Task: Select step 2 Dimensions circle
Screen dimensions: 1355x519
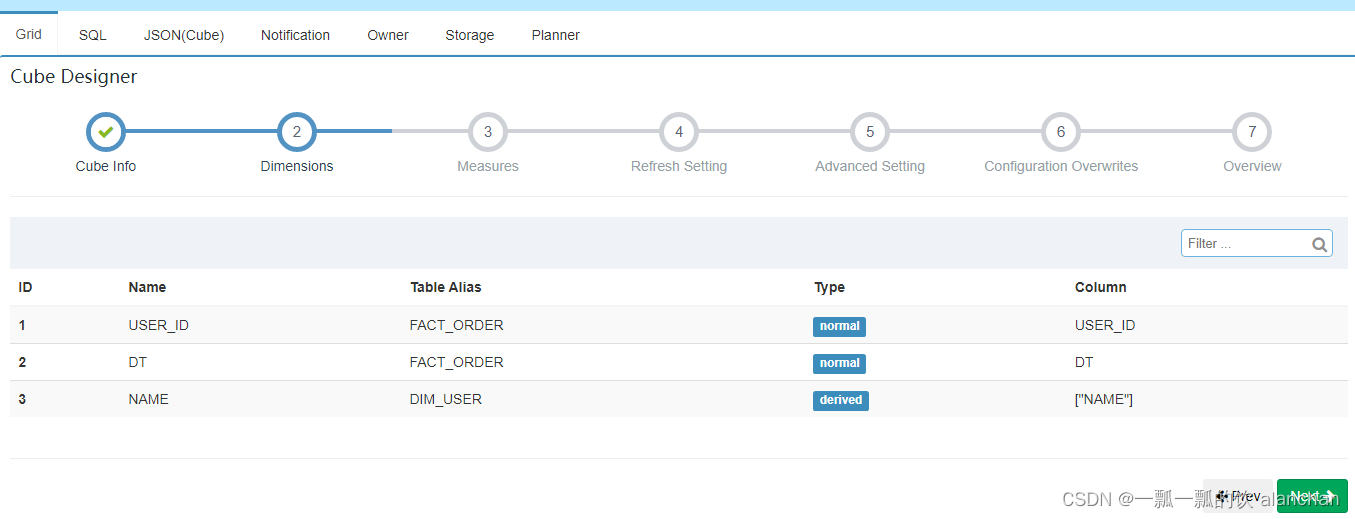Action: pyautogui.click(x=297, y=132)
